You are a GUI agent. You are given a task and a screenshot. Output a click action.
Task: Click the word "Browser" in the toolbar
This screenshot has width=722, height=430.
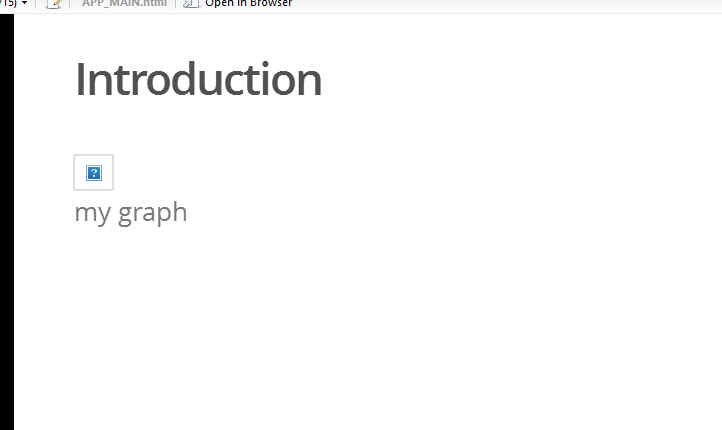[x=270, y=4]
